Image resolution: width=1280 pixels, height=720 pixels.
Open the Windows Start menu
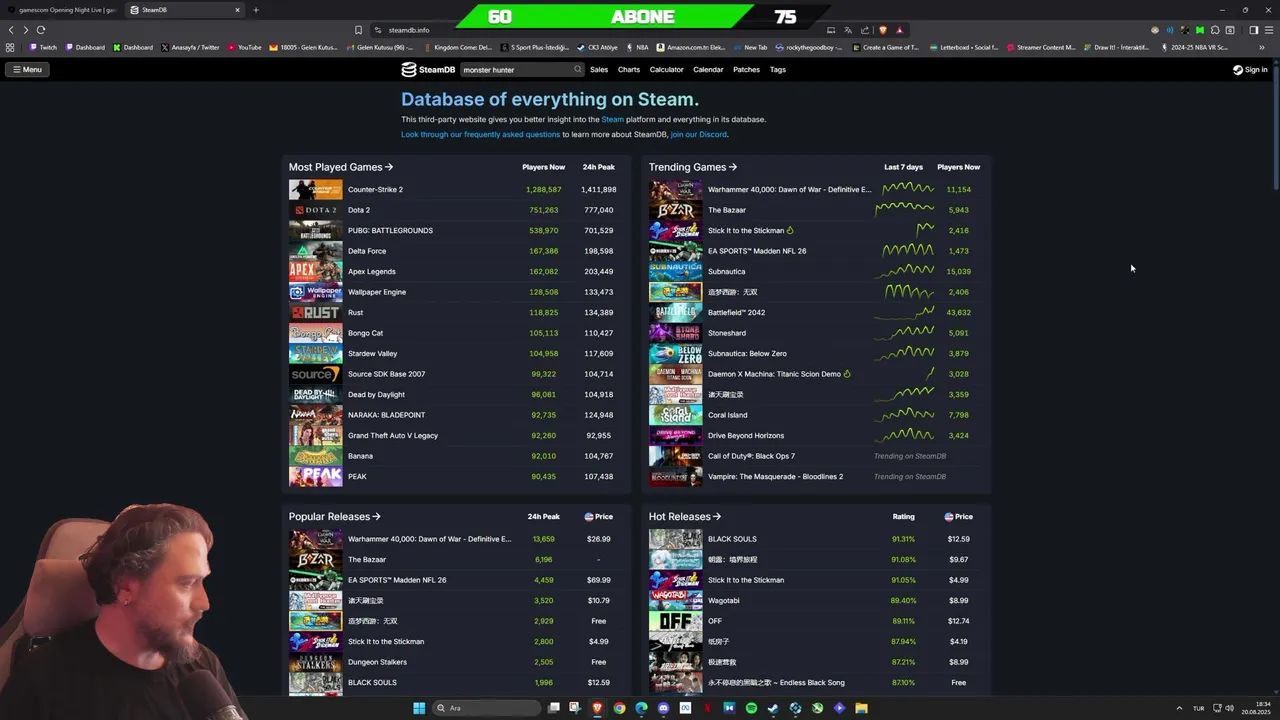pos(419,708)
